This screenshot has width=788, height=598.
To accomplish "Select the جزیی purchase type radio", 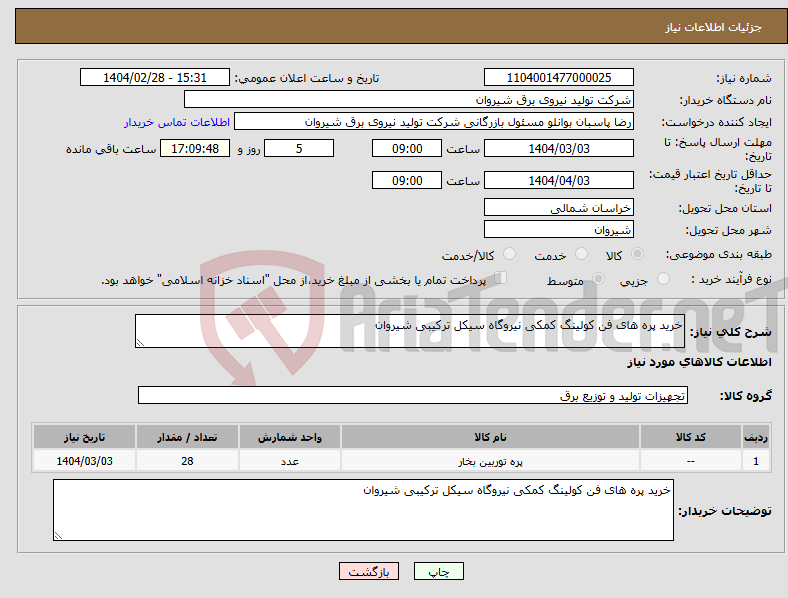I will 663,278.
